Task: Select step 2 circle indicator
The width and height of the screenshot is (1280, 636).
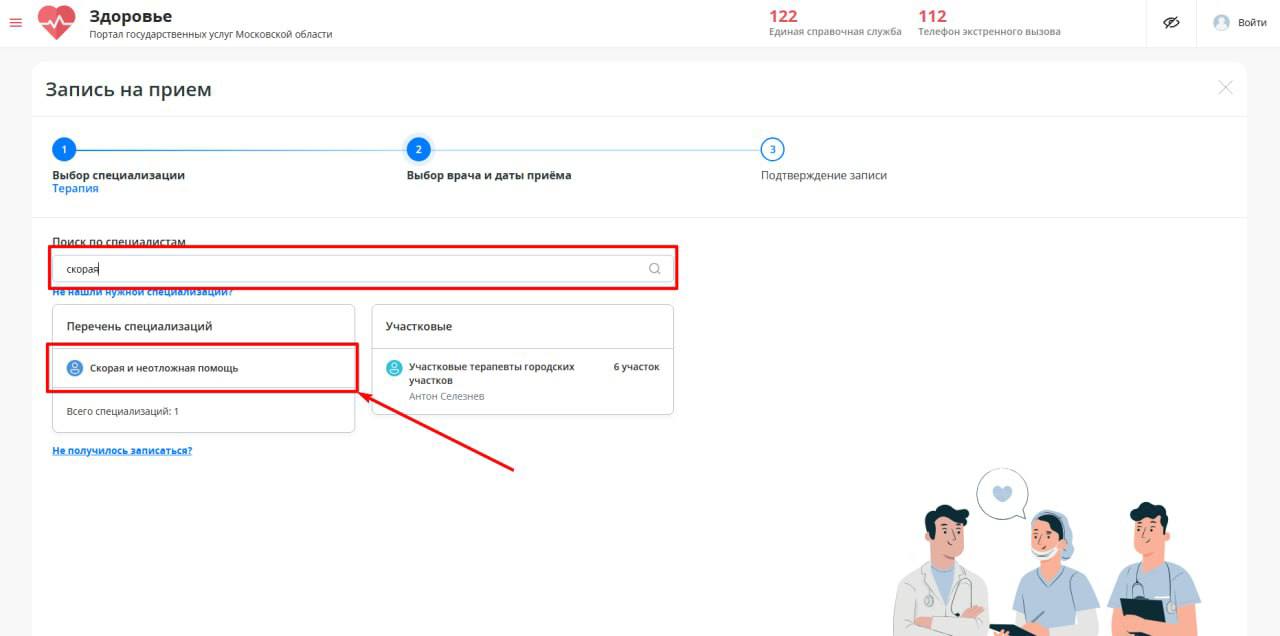Action: (418, 150)
